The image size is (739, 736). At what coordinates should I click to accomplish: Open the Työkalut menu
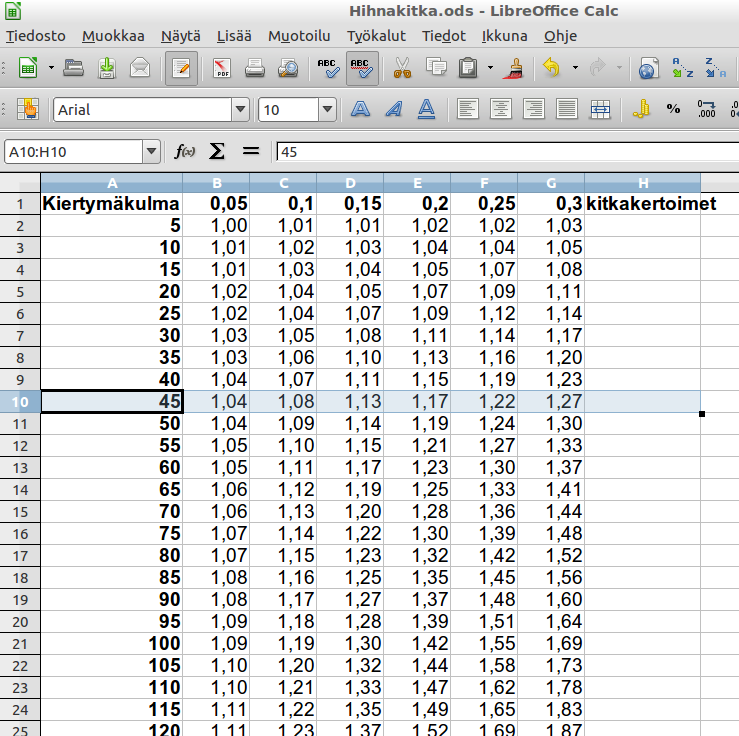pyautogui.click(x=376, y=36)
